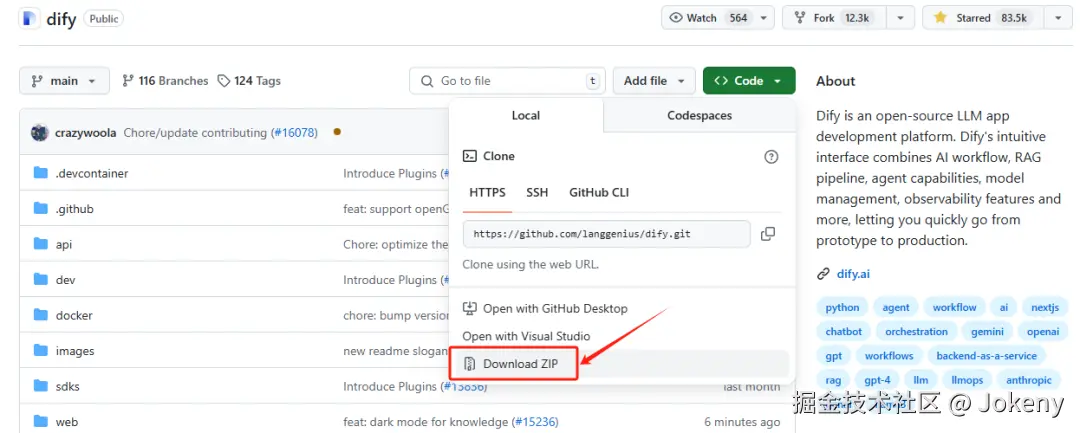Select the SSH clone method tab
The width and height of the screenshot is (1080, 433).
(x=537, y=193)
